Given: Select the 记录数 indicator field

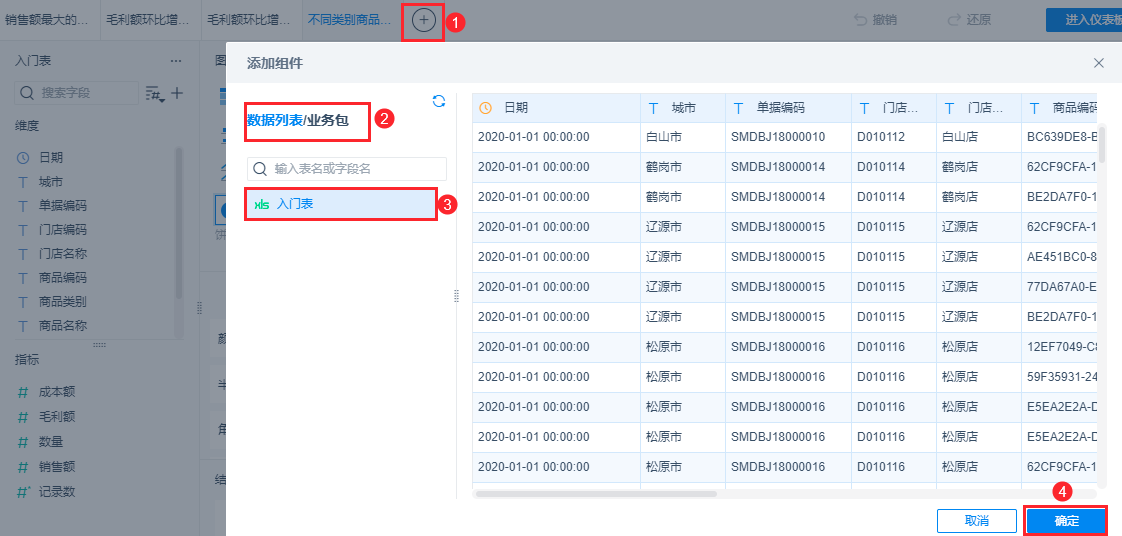Looking at the screenshot, I should click(x=57, y=492).
